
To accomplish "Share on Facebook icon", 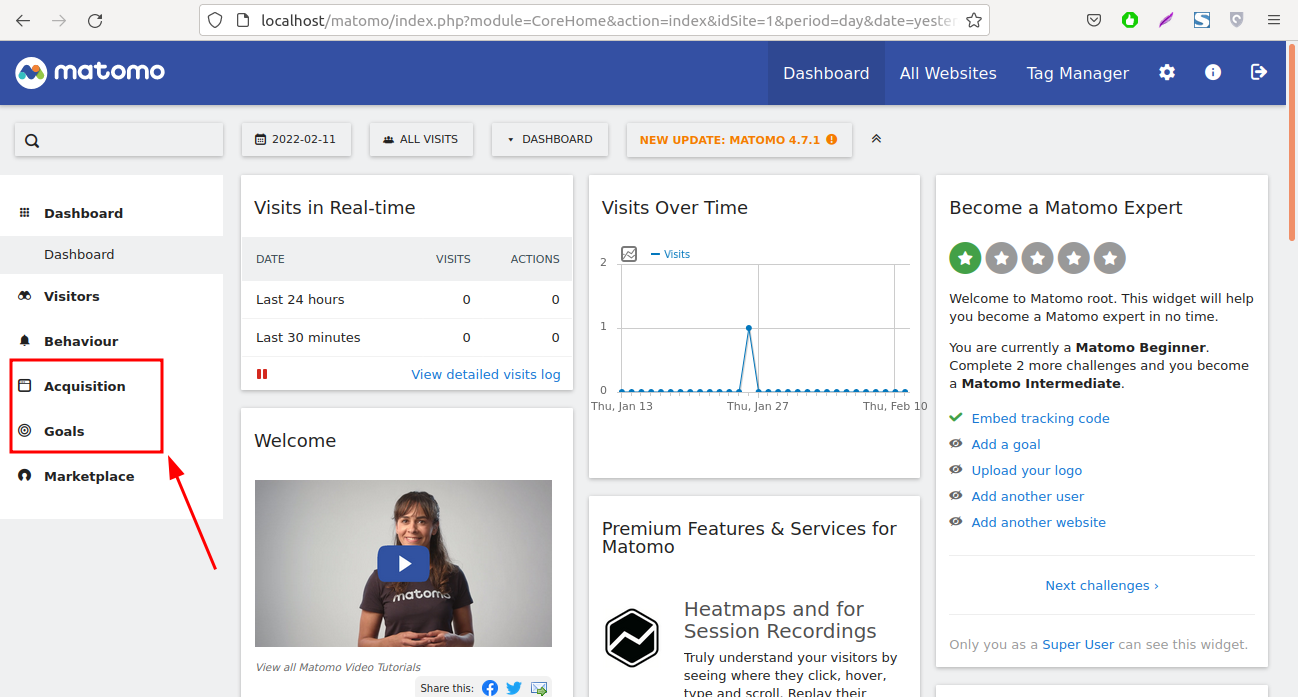I will (x=490, y=688).
